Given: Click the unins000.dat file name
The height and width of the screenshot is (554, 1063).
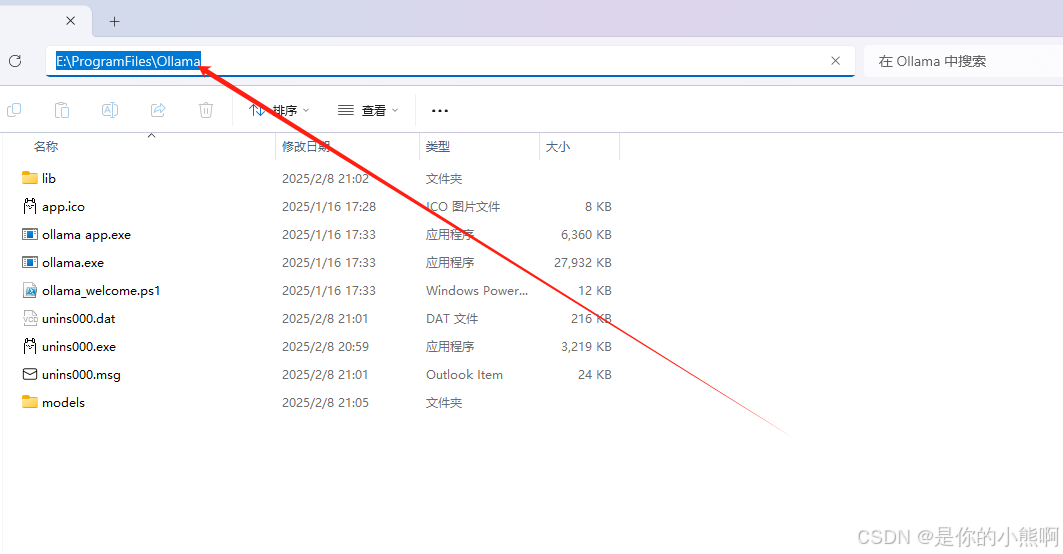Looking at the screenshot, I should (x=79, y=319).
